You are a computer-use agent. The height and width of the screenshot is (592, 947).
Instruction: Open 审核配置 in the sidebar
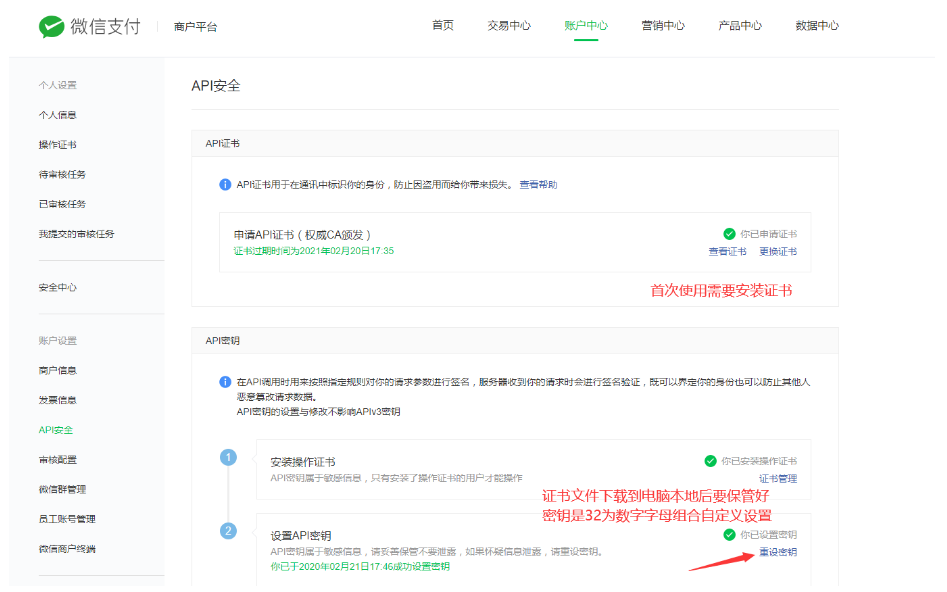(x=57, y=460)
